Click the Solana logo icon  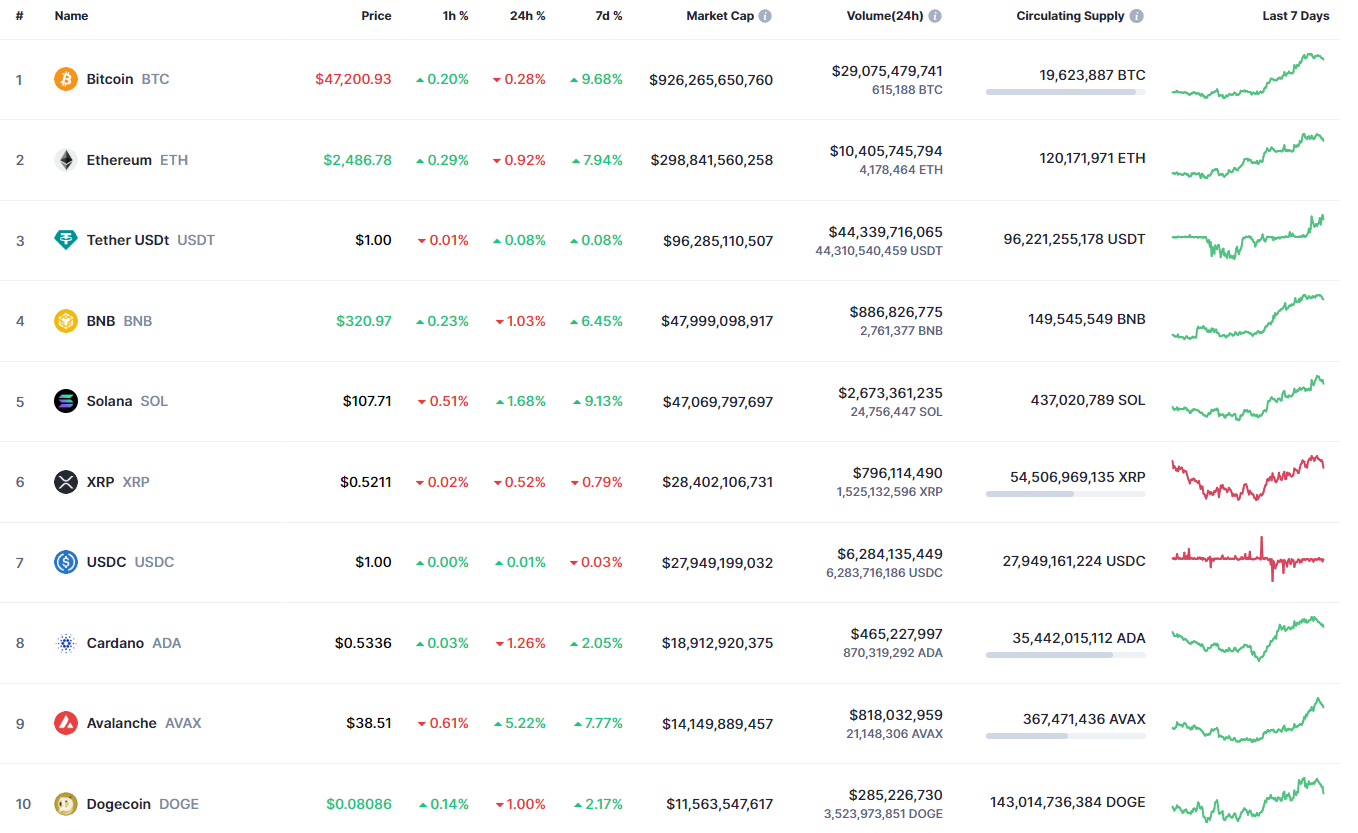[66, 401]
